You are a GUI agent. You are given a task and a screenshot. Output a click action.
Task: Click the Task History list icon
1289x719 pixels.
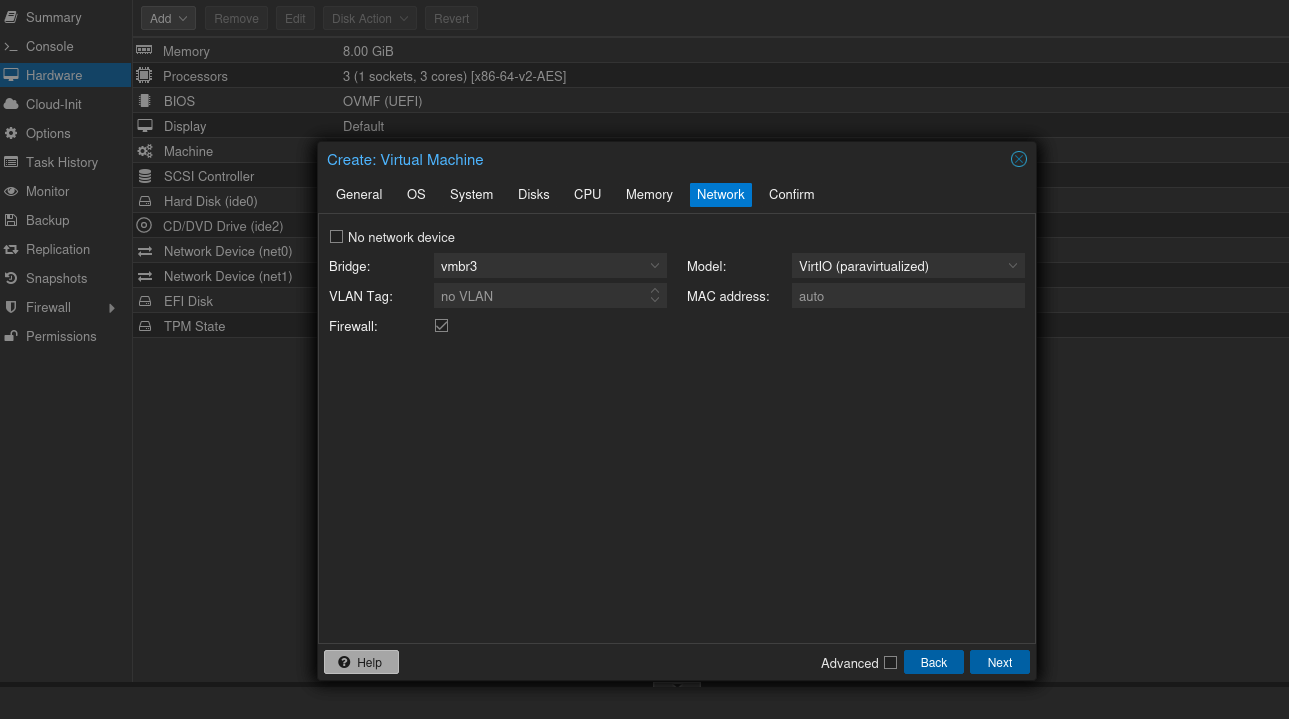pos(11,162)
